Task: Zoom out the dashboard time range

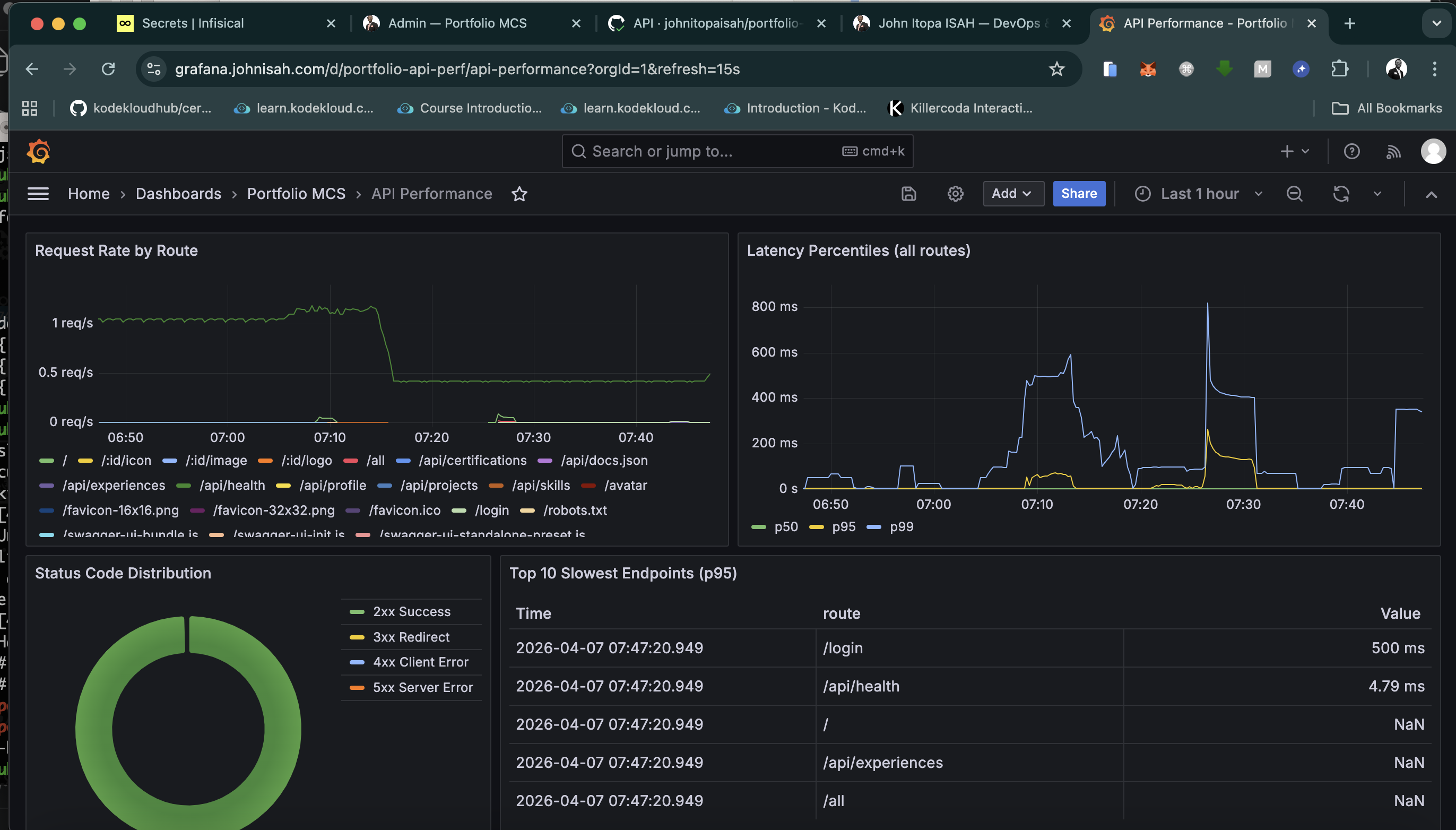Action: point(1294,194)
